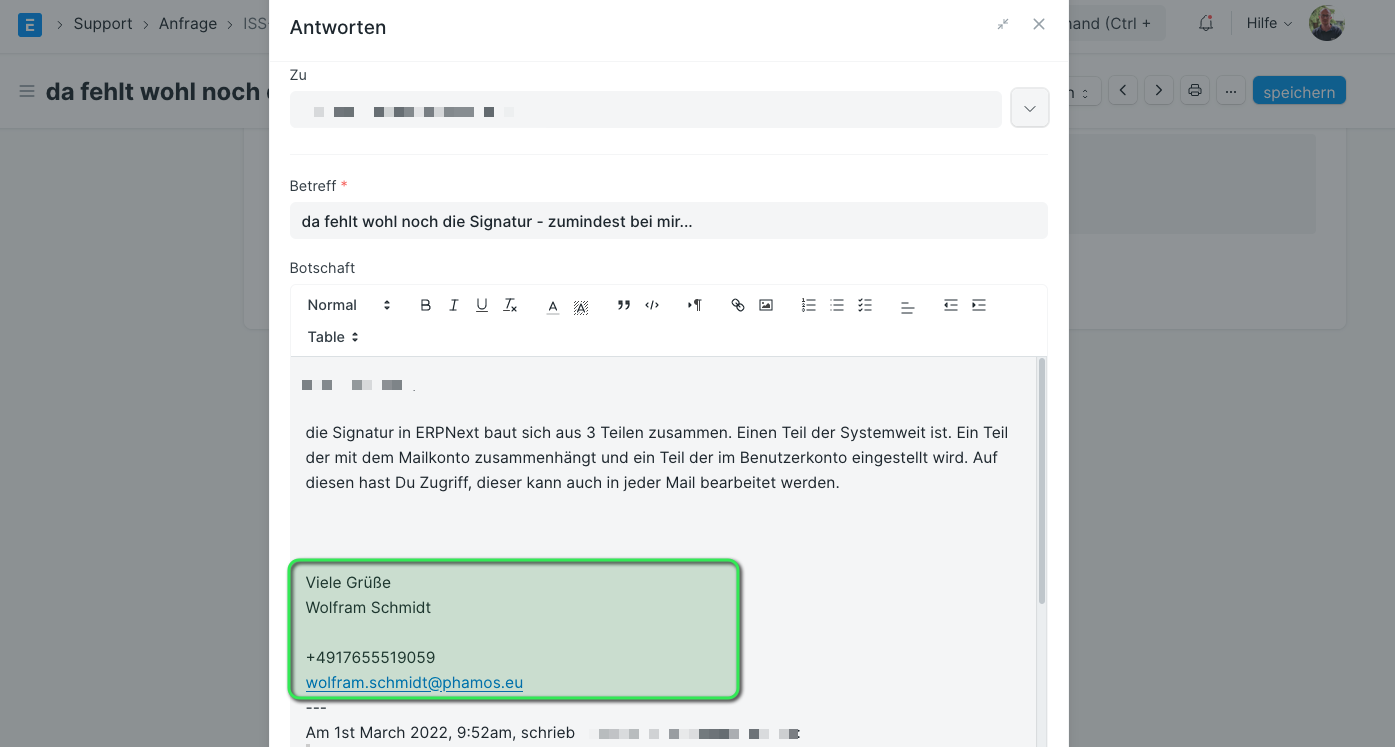Open the Hilfe menu
This screenshot has height=747, width=1395.
pyautogui.click(x=1269, y=23)
